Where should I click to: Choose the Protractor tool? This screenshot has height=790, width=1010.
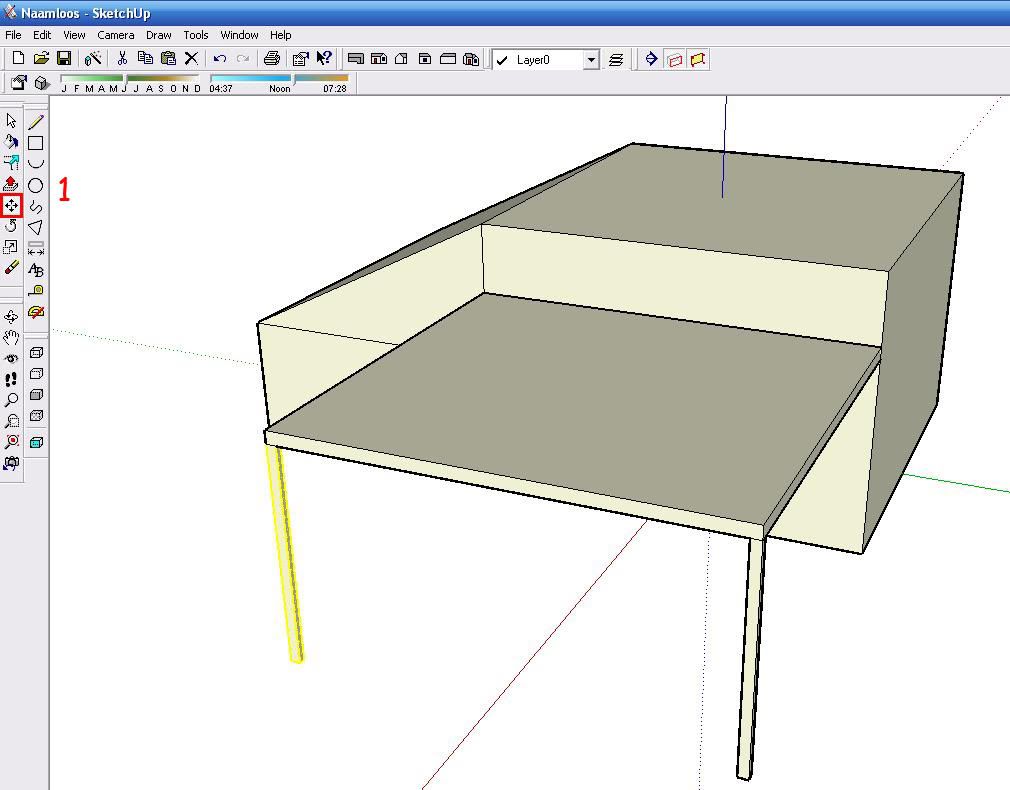click(x=36, y=313)
